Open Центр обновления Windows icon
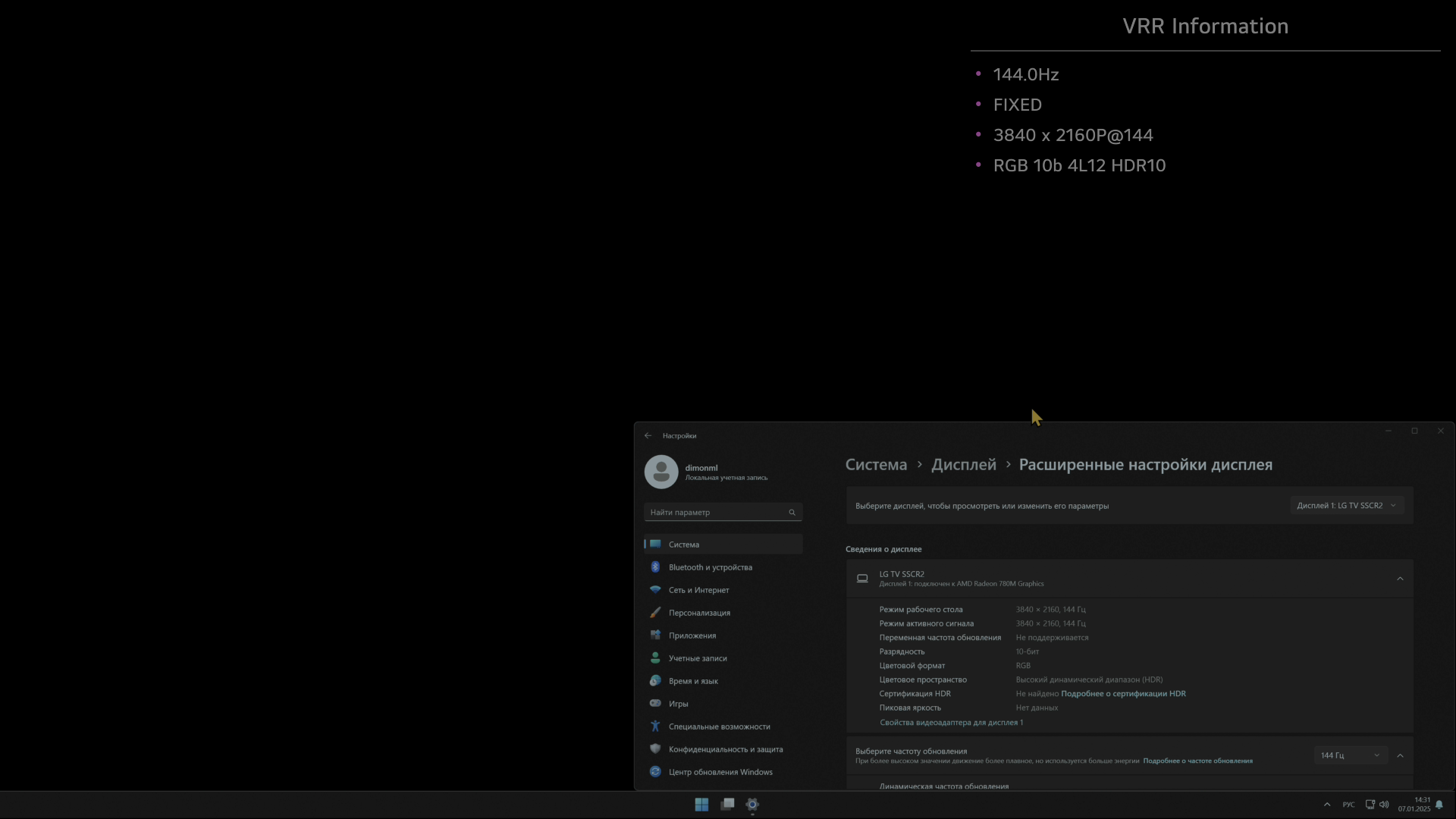The width and height of the screenshot is (1456, 819). (x=655, y=772)
